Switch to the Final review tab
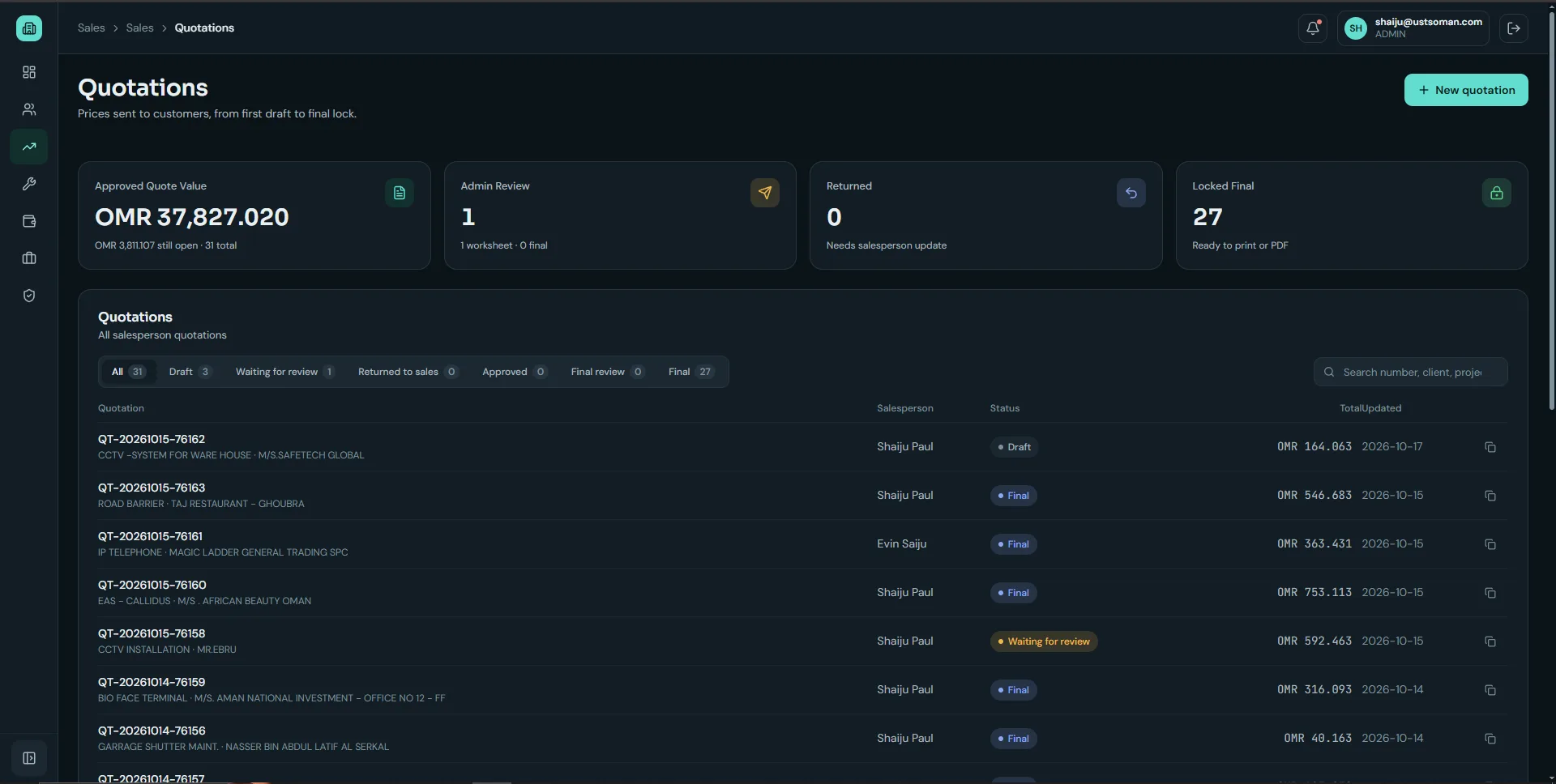1556x784 pixels. point(607,372)
